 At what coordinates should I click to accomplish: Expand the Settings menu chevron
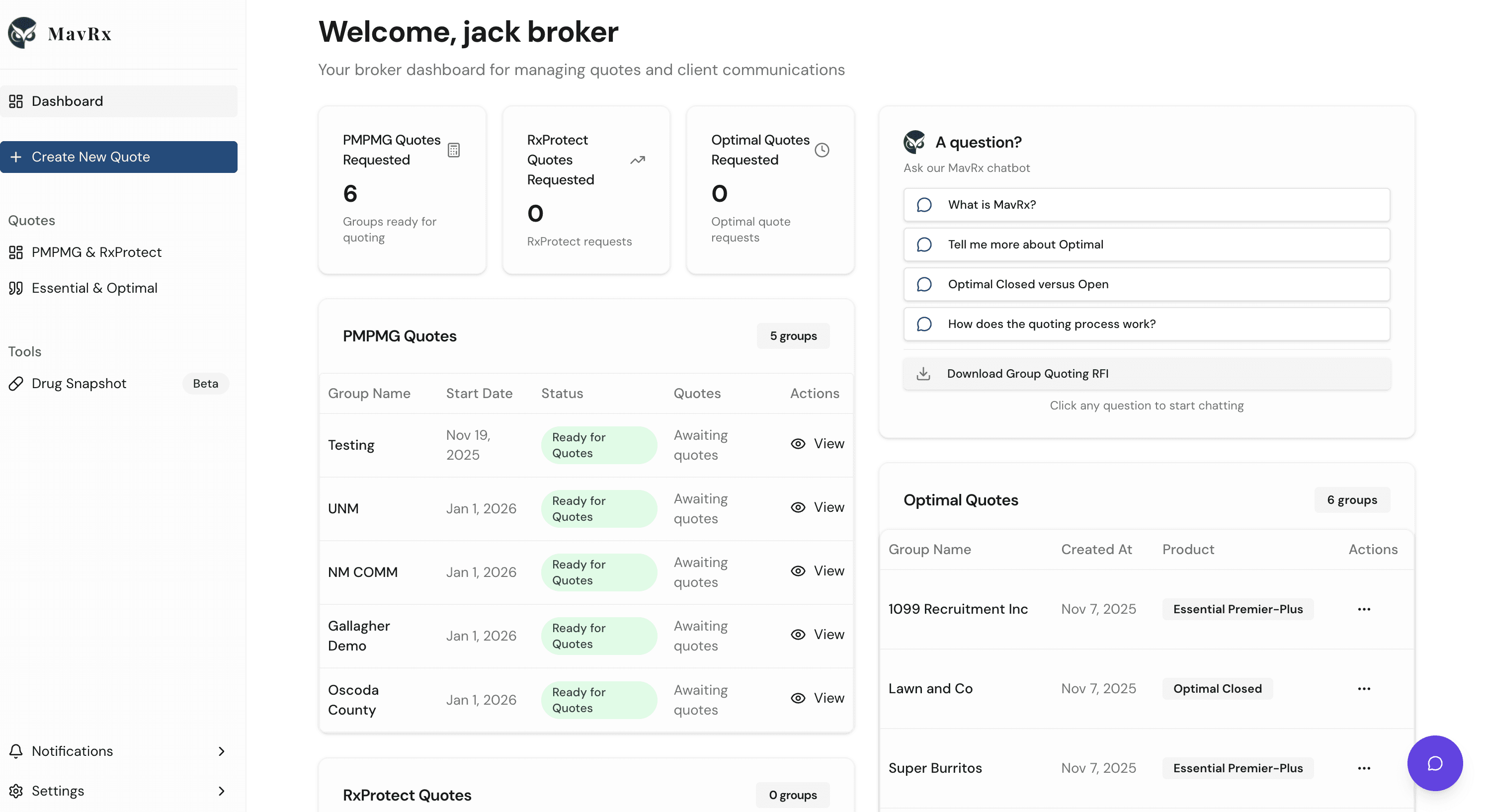(x=222, y=791)
